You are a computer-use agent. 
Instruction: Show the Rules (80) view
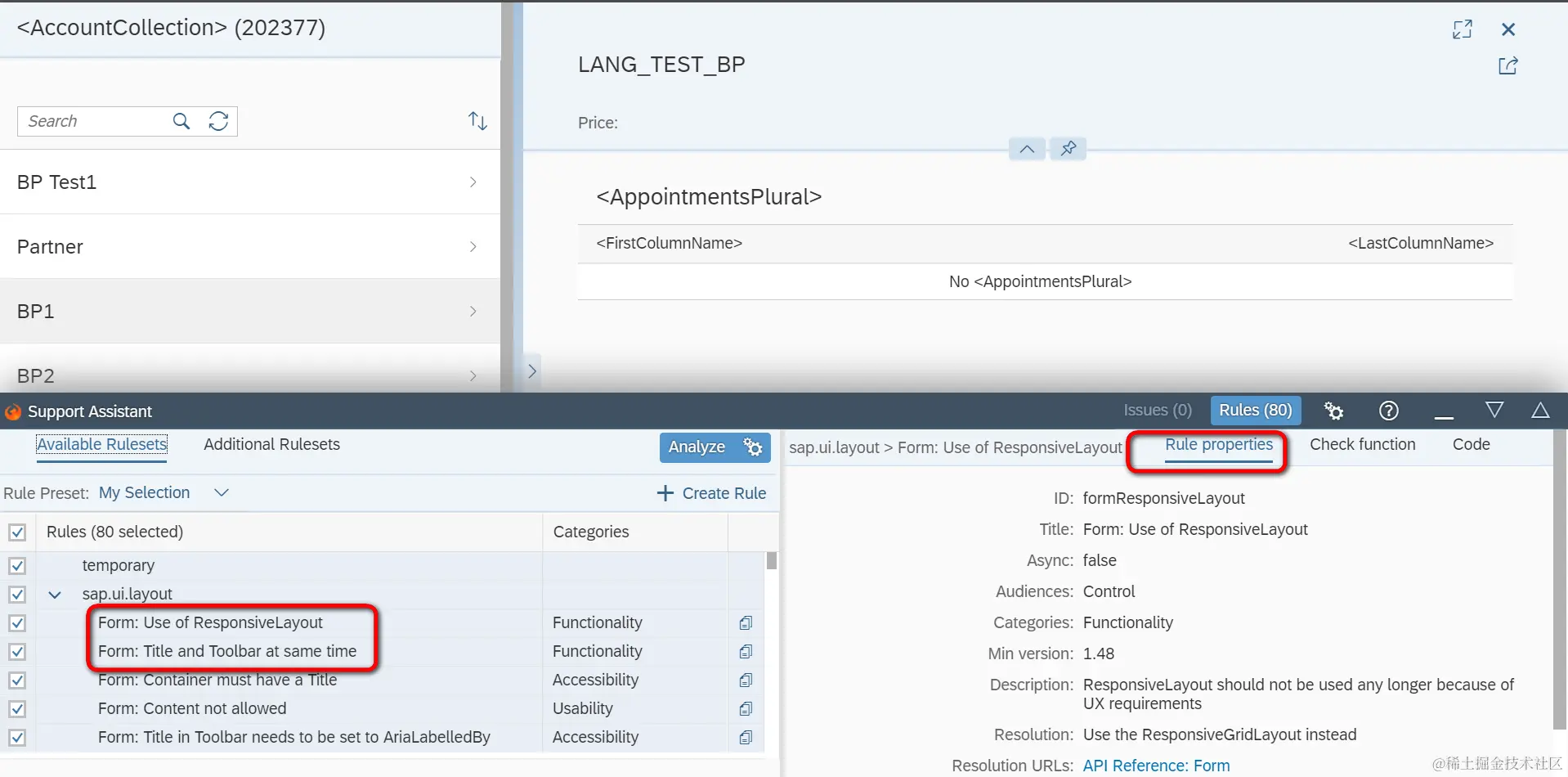click(1256, 411)
